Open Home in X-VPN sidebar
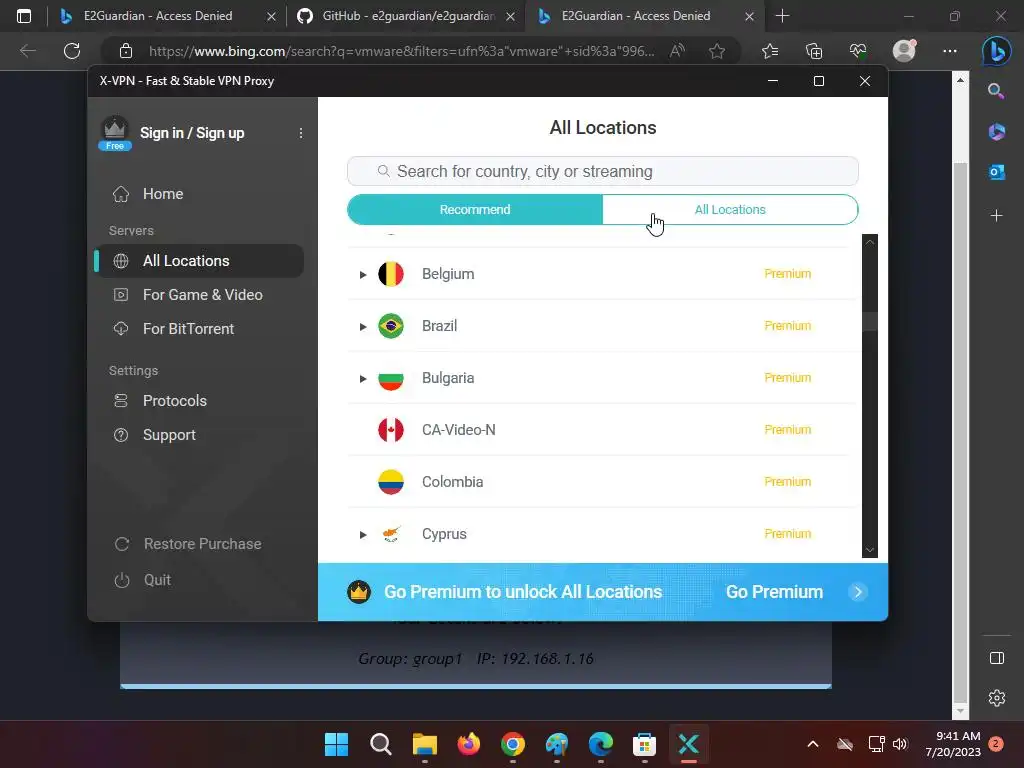The width and height of the screenshot is (1024, 768). tap(163, 194)
